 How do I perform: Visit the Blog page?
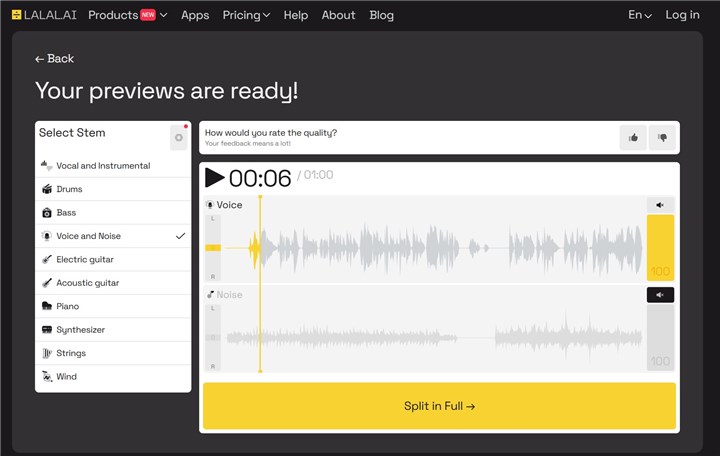point(382,15)
